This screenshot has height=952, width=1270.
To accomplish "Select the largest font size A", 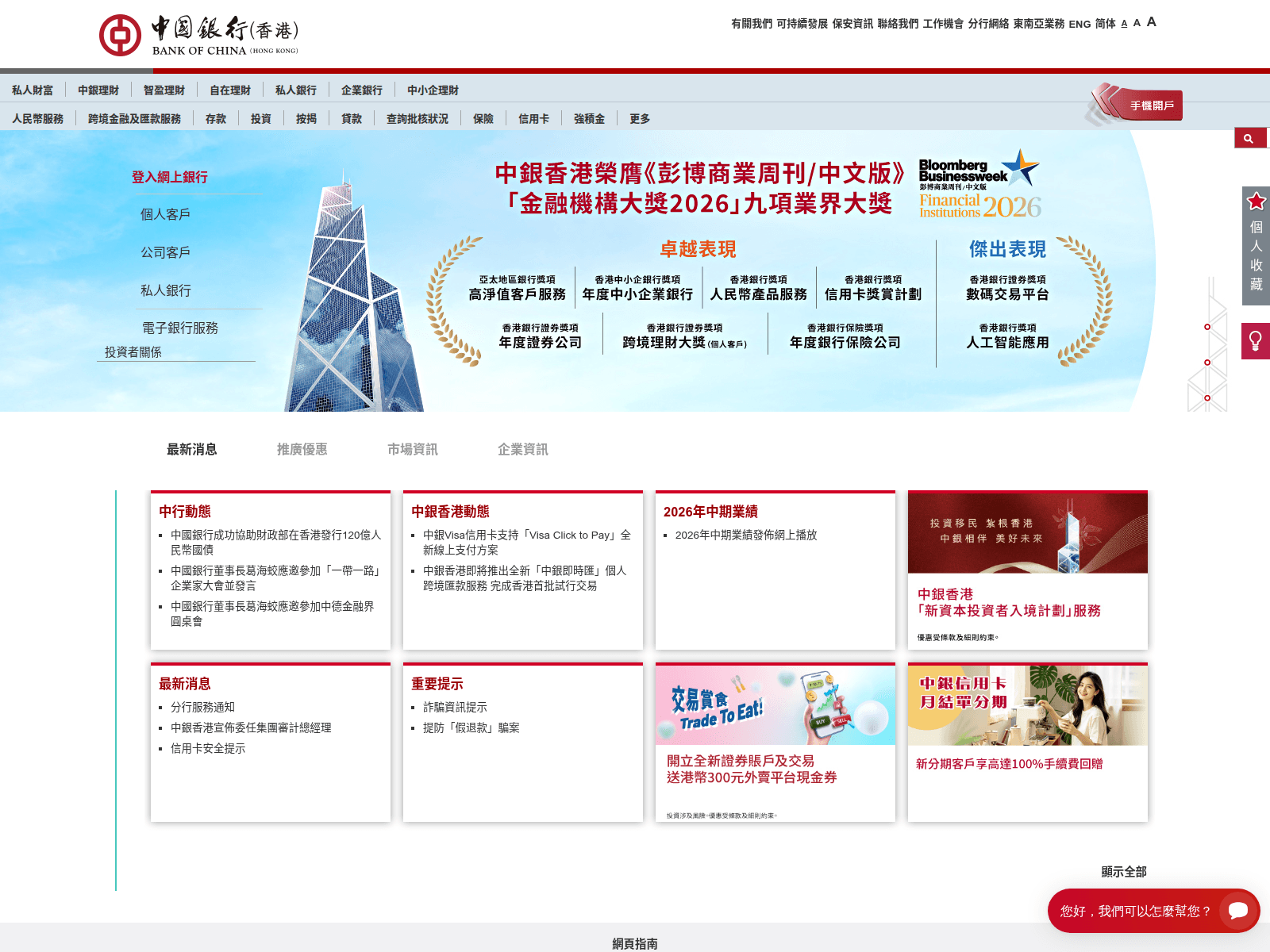I will (x=1152, y=22).
